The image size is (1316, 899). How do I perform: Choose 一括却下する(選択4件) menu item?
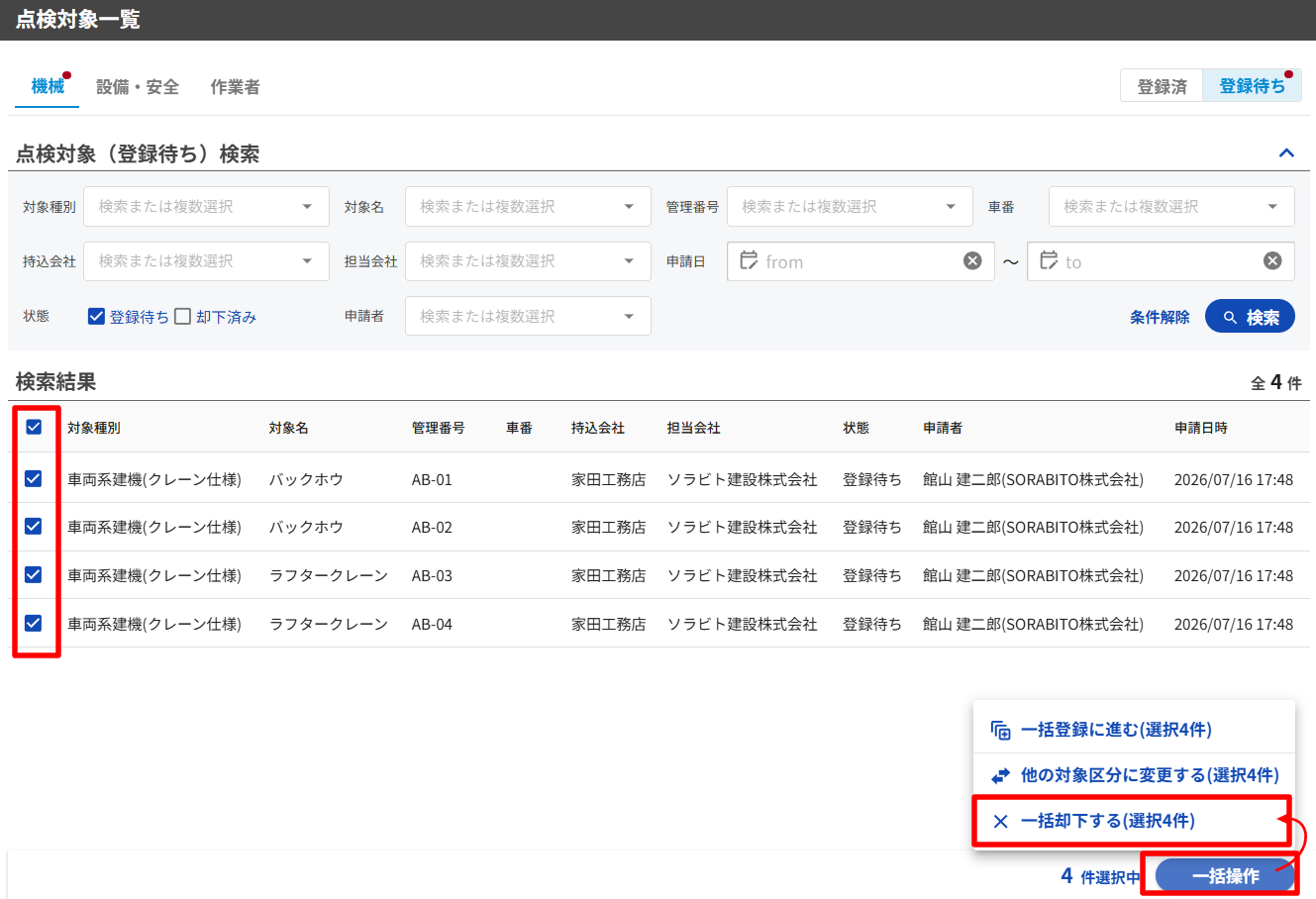coord(1134,821)
